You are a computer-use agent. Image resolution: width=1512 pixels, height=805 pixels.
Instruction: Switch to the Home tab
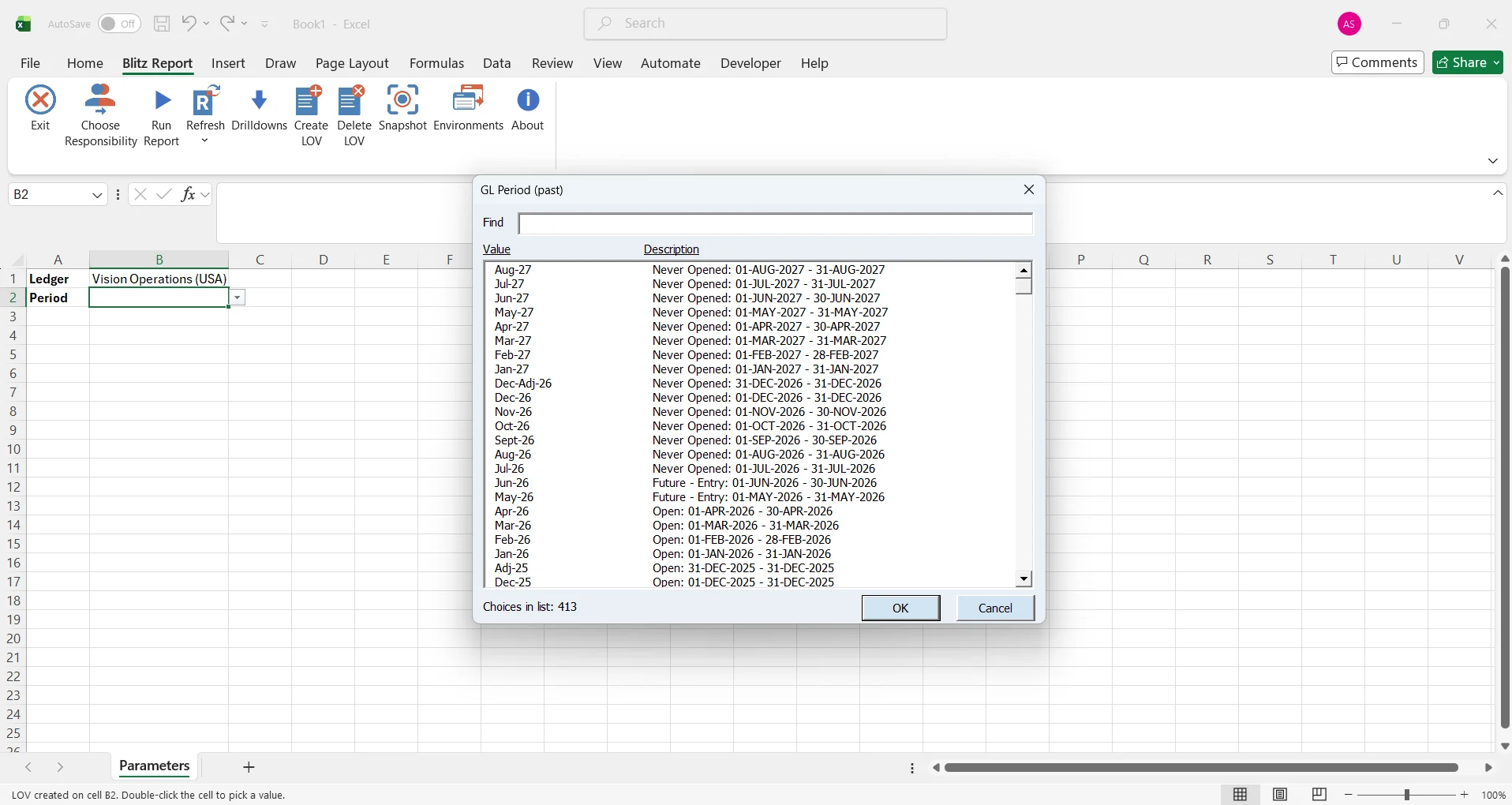(x=85, y=63)
